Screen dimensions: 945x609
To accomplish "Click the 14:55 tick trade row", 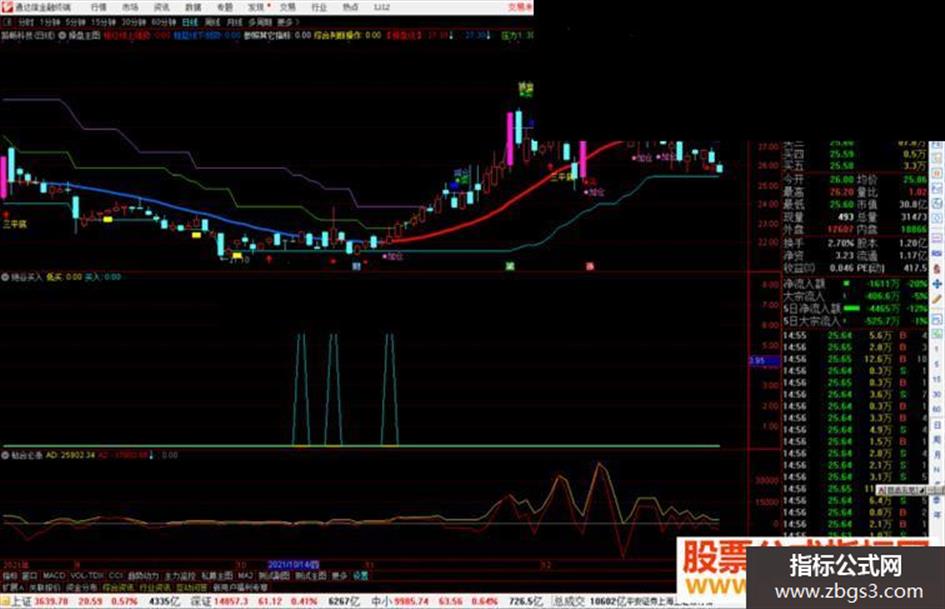I will tap(856, 335).
